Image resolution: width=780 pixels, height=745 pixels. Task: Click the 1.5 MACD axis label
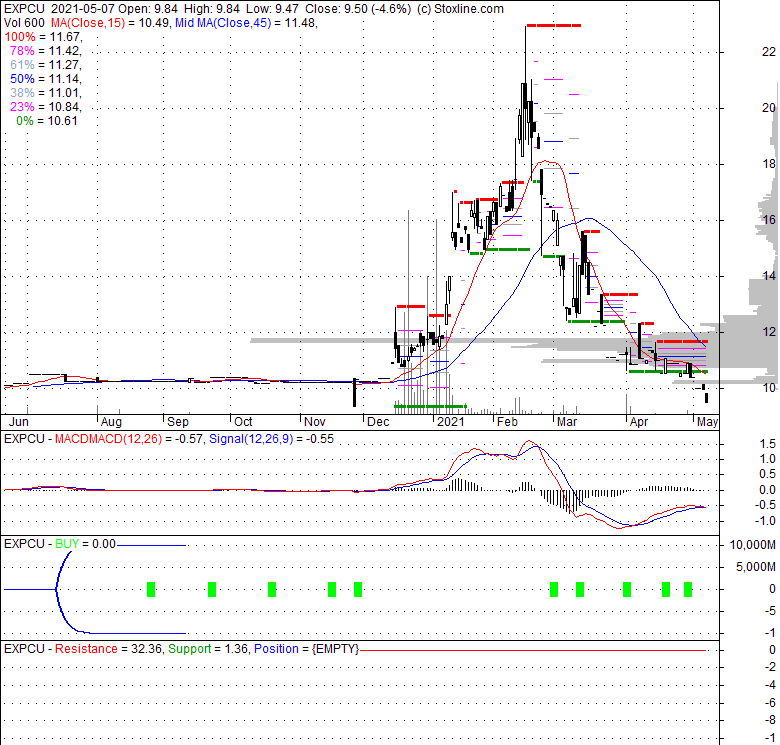click(x=768, y=444)
